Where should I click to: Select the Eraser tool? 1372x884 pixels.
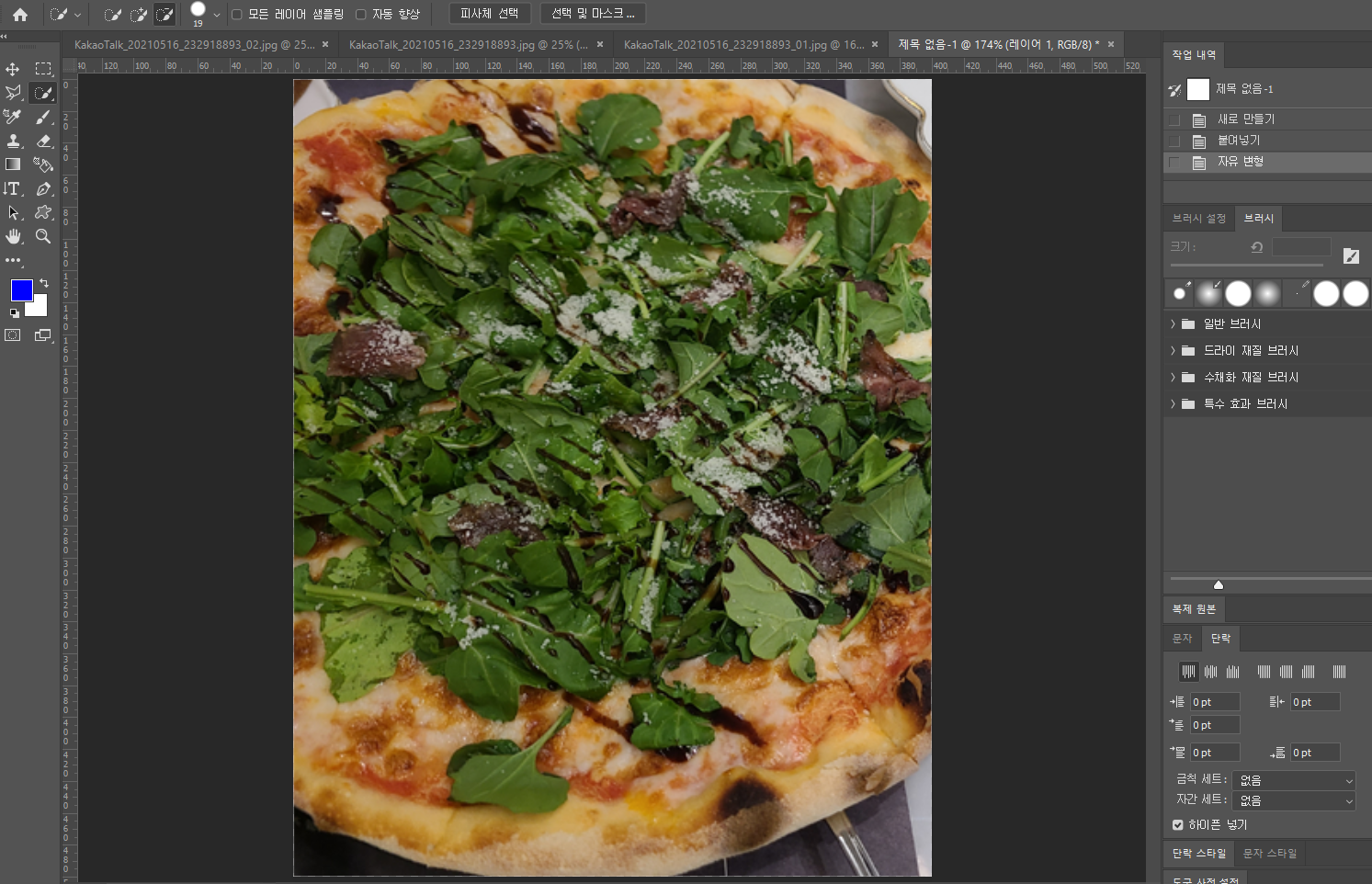pos(43,141)
